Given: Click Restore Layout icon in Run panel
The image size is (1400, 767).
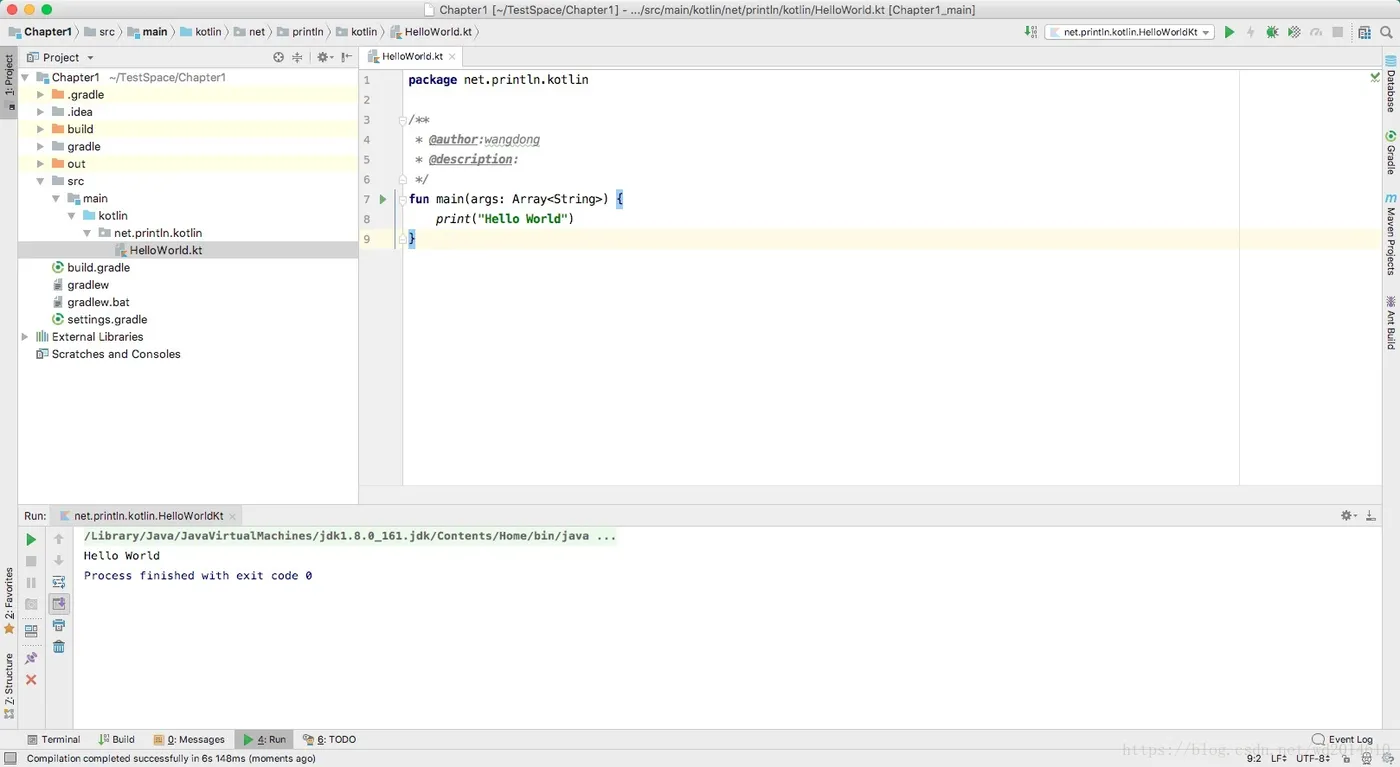Looking at the screenshot, I should click(31, 631).
